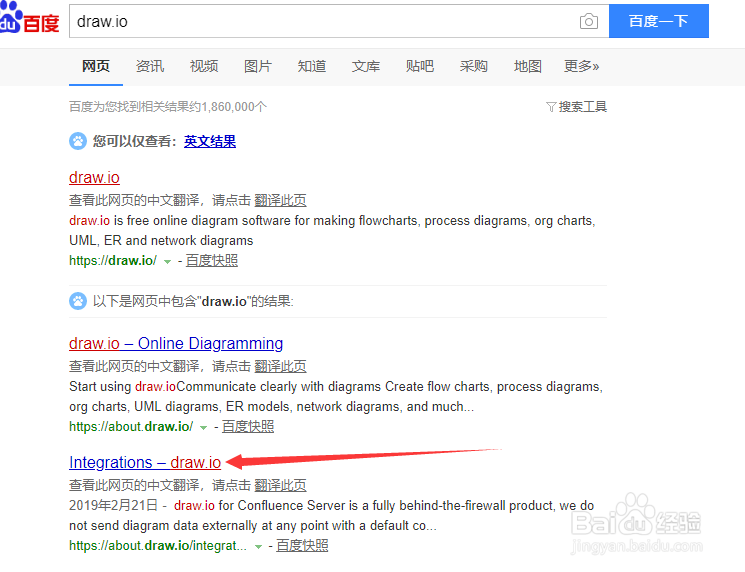The image size is (745, 572).
Task: Open Integrations – draw.io result
Action: [145, 462]
